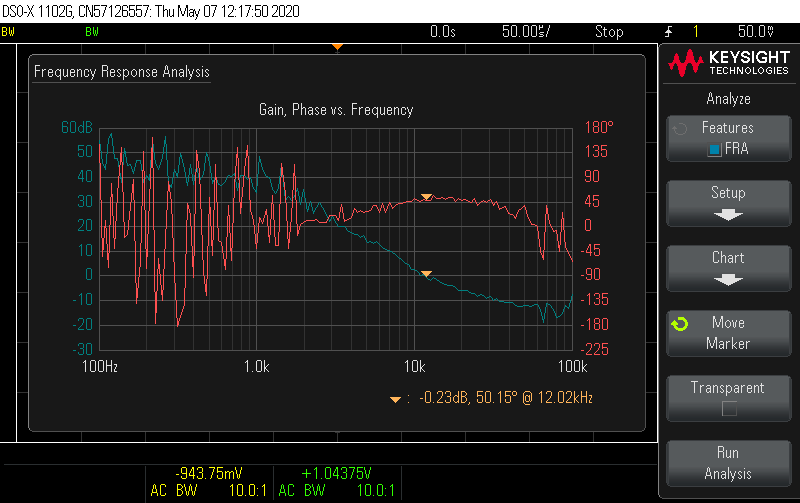Click the green Move Marker rotate icon
This screenshot has width=800, height=503.
coord(680,324)
